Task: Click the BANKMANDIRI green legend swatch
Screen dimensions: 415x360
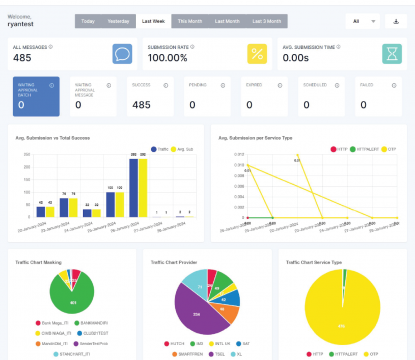Action: pyautogui.click(x=77, y=323)
